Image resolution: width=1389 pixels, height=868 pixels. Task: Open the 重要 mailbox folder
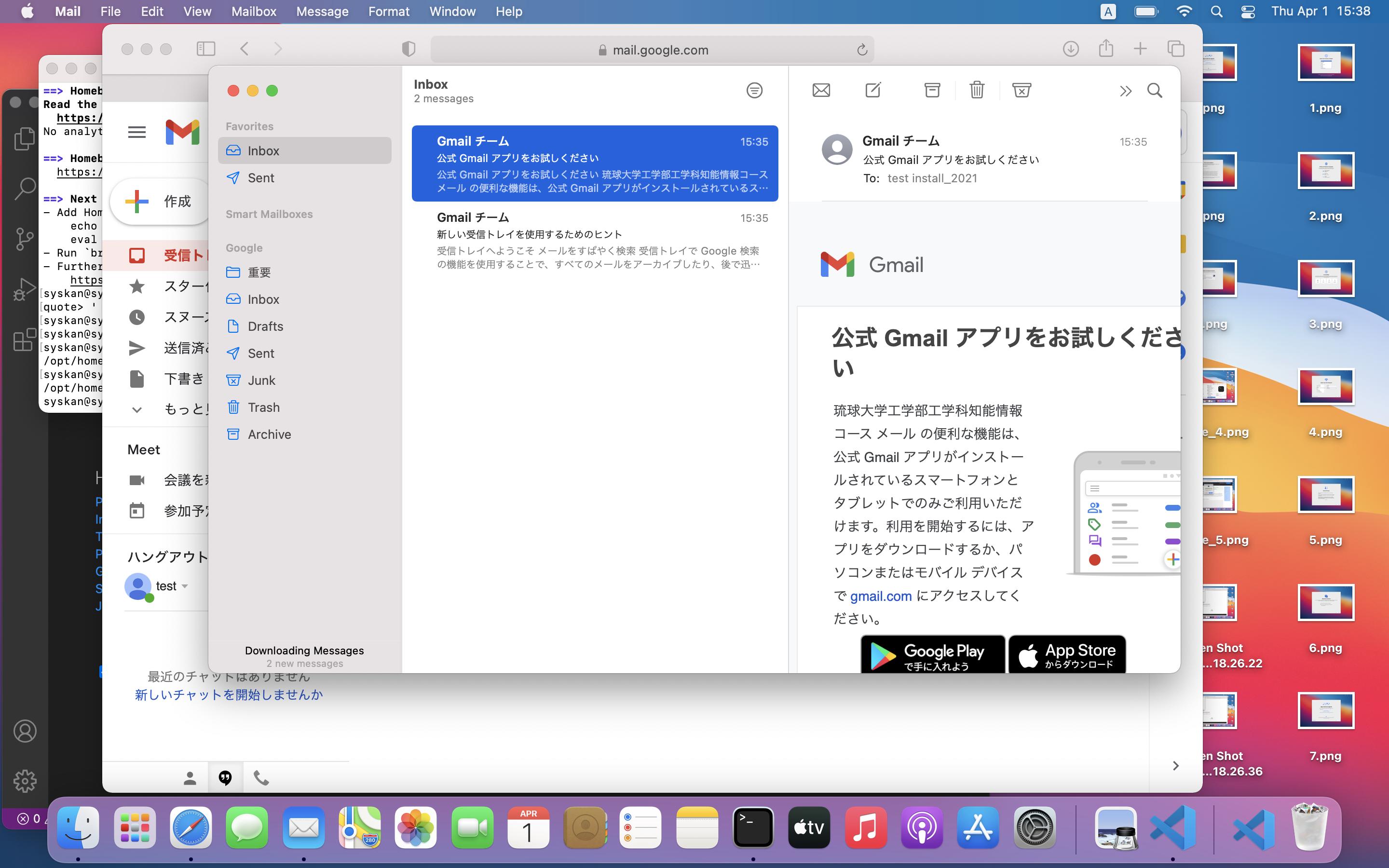305,272
